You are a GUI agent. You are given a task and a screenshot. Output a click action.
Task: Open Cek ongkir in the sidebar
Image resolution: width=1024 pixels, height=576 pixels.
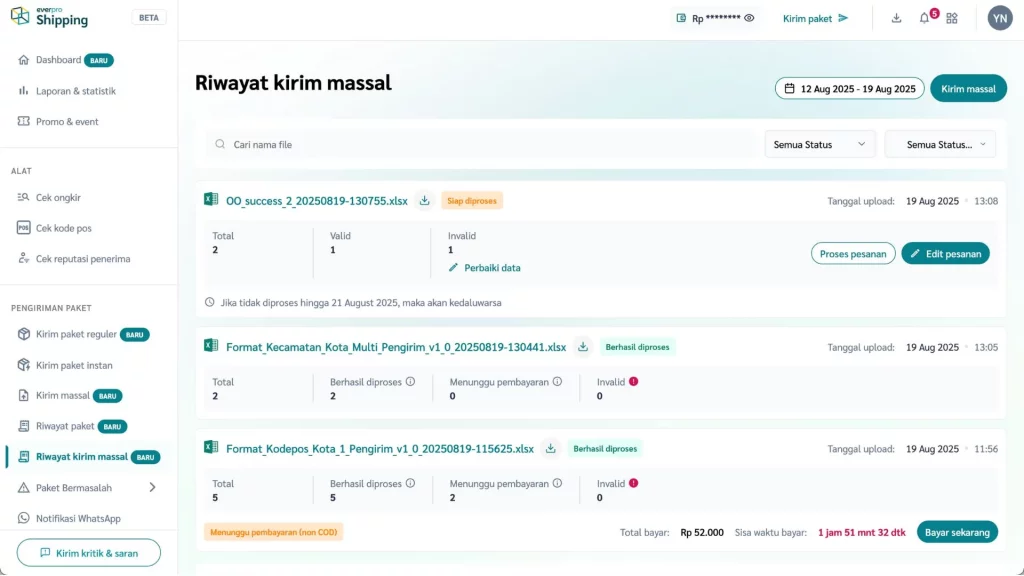58,197
